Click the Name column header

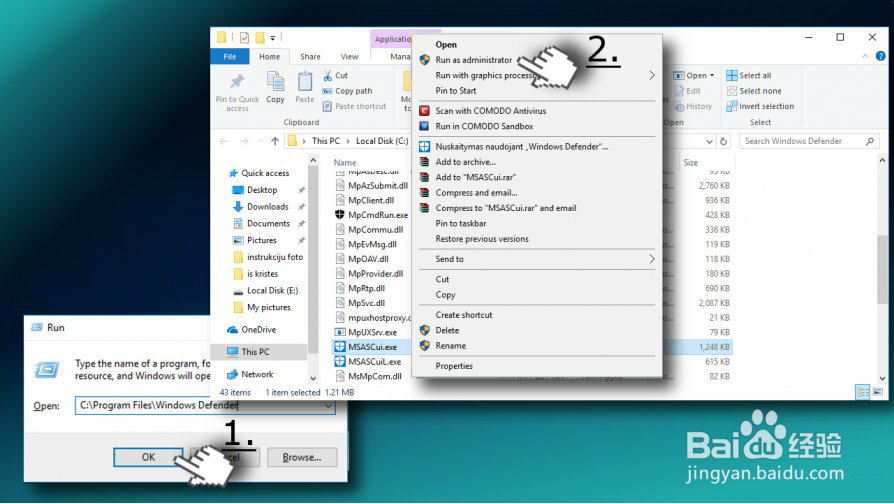[x=345, y=162]
